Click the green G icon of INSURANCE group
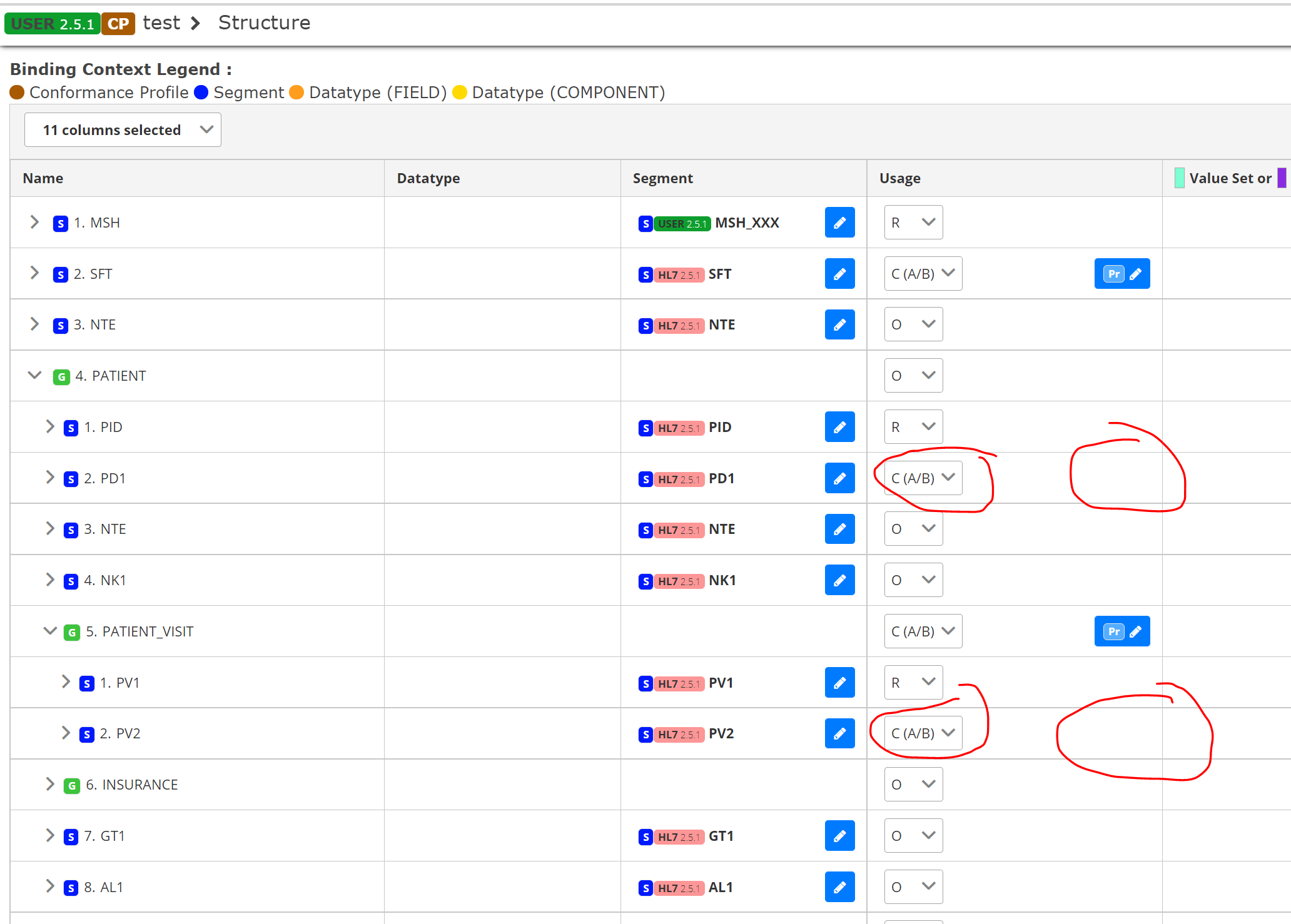This screenshot has height=924, width=1291. click(72, 785)
